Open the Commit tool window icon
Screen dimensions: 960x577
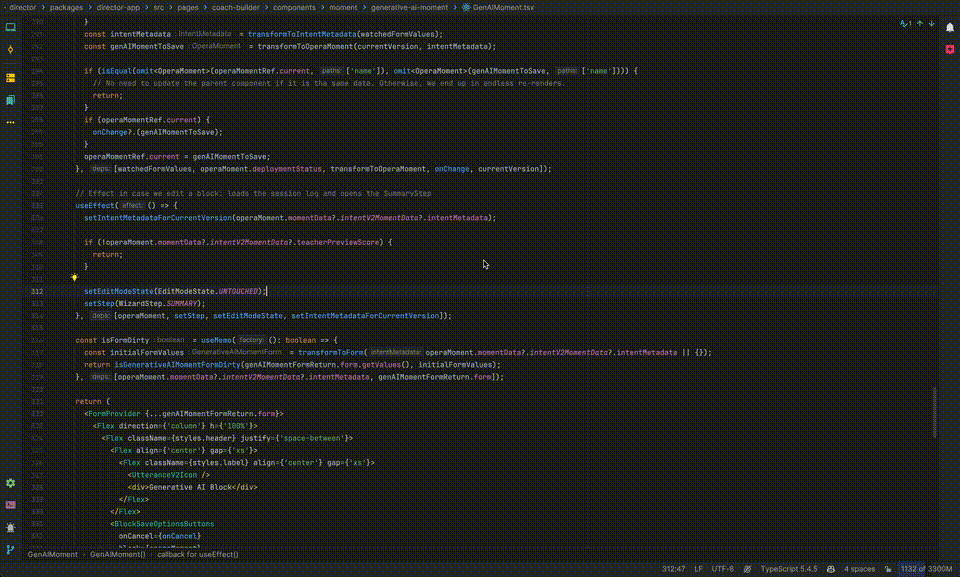pos(10,50)
